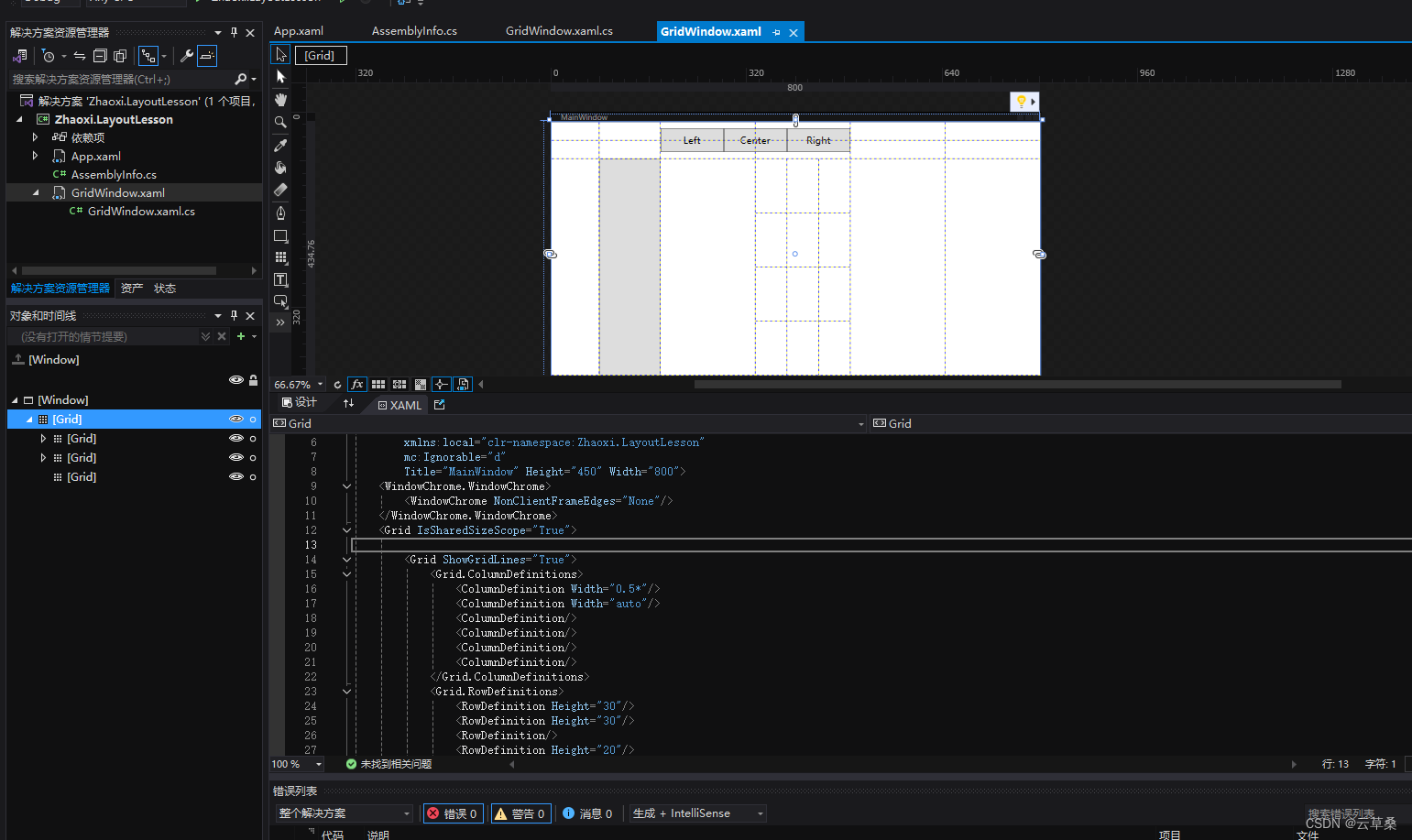Switch to the App.xaml tab
The width and height of the screenshot is (1412, 840).
click(299, 31)
